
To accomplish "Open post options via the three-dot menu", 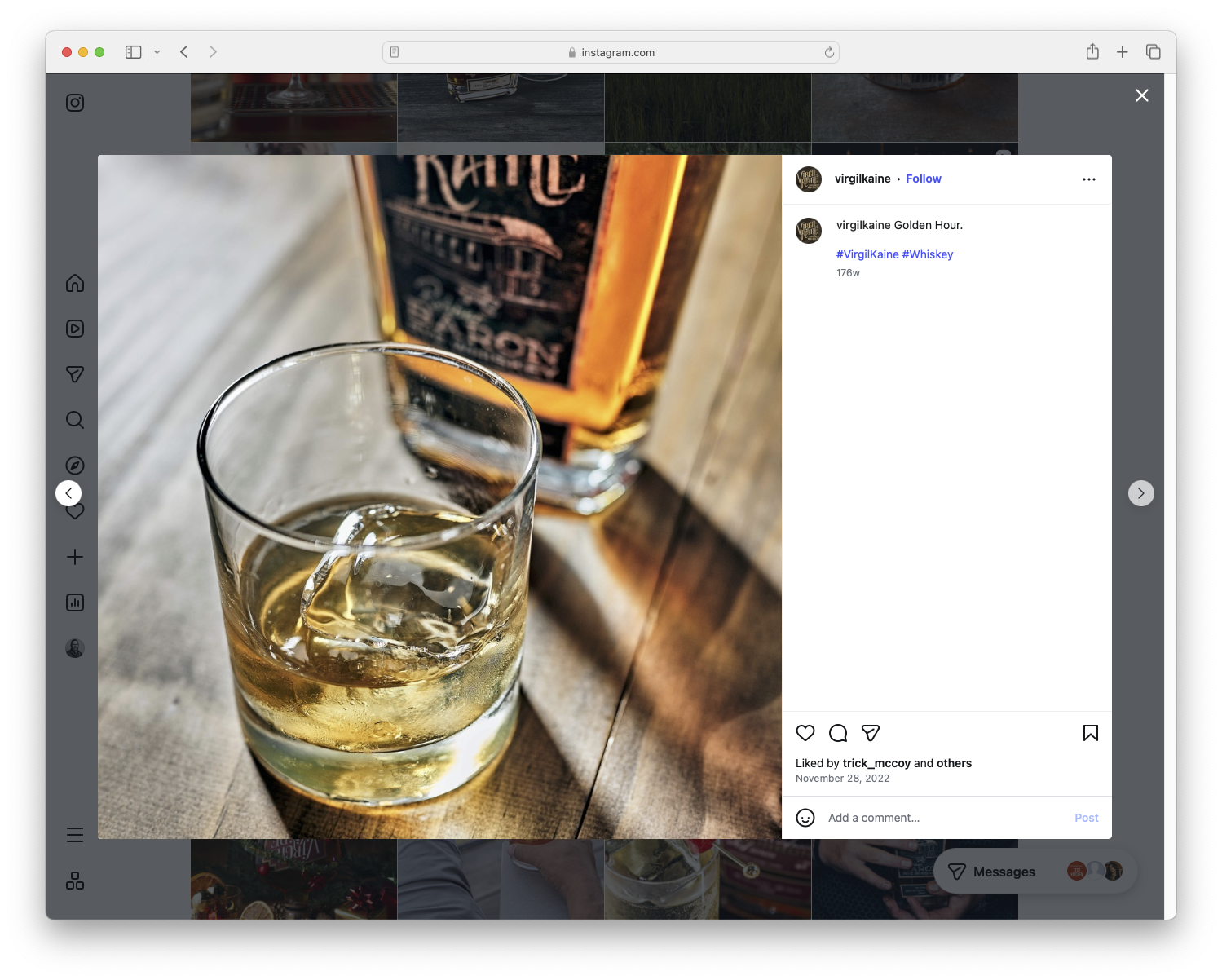I will [x=1089, y=179].
